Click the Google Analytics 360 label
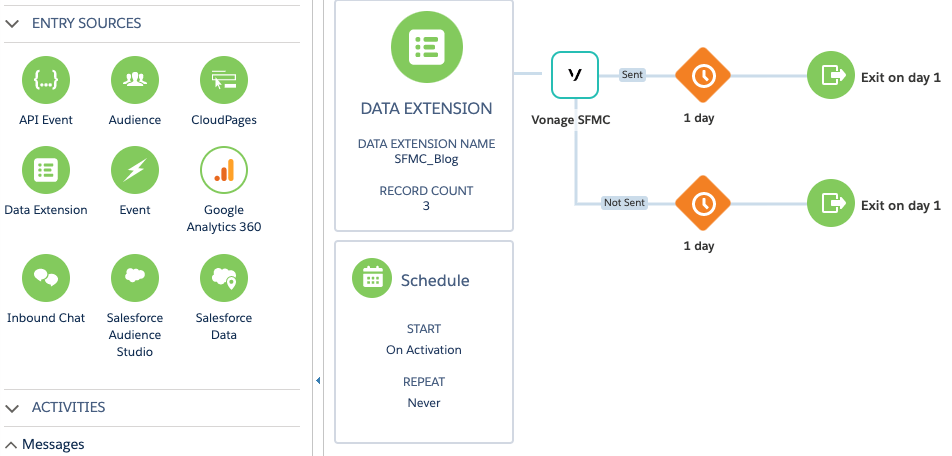Screen dimensions: 952x456 point(224,219)
